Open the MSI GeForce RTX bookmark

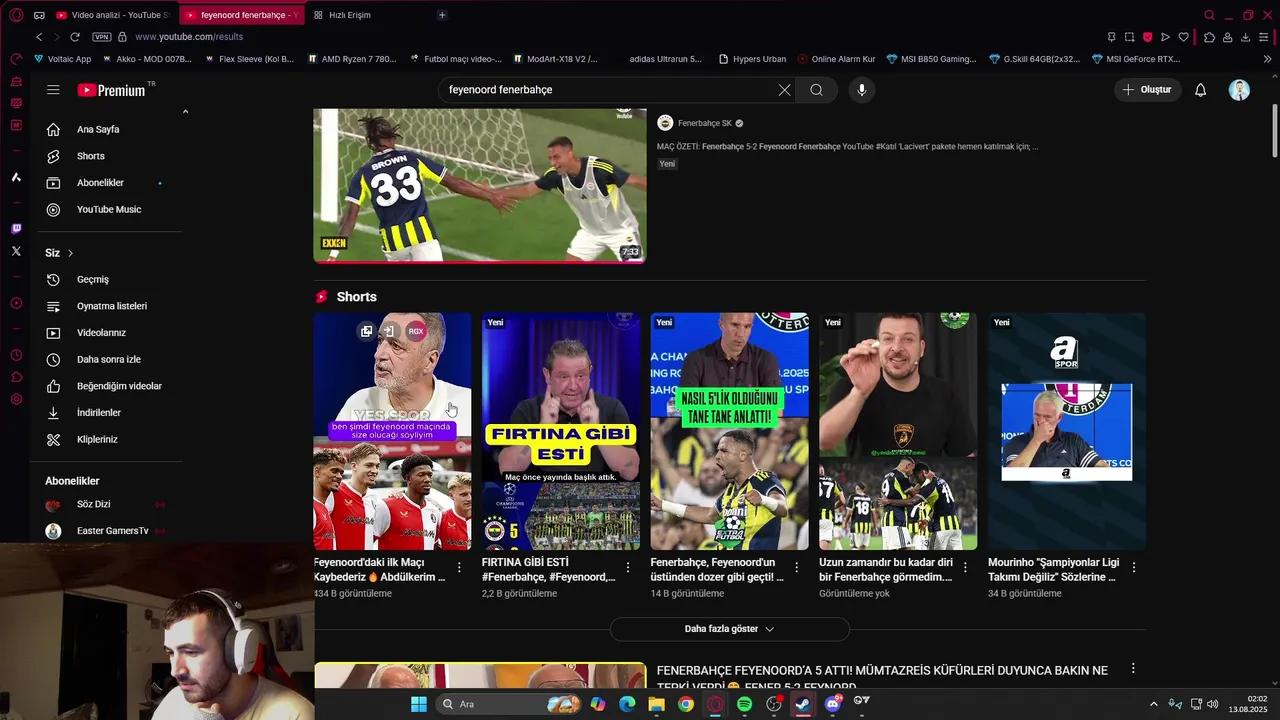(1136, 59)
